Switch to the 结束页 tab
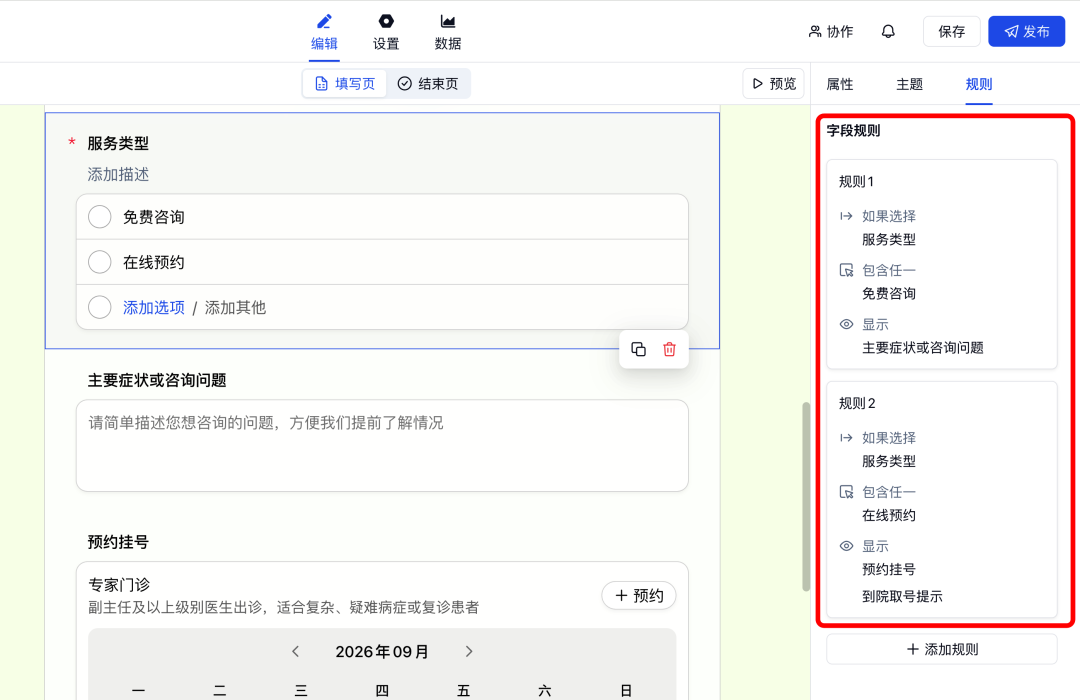This screenshot has height=700, width=1080. click(x=428, y=84)
